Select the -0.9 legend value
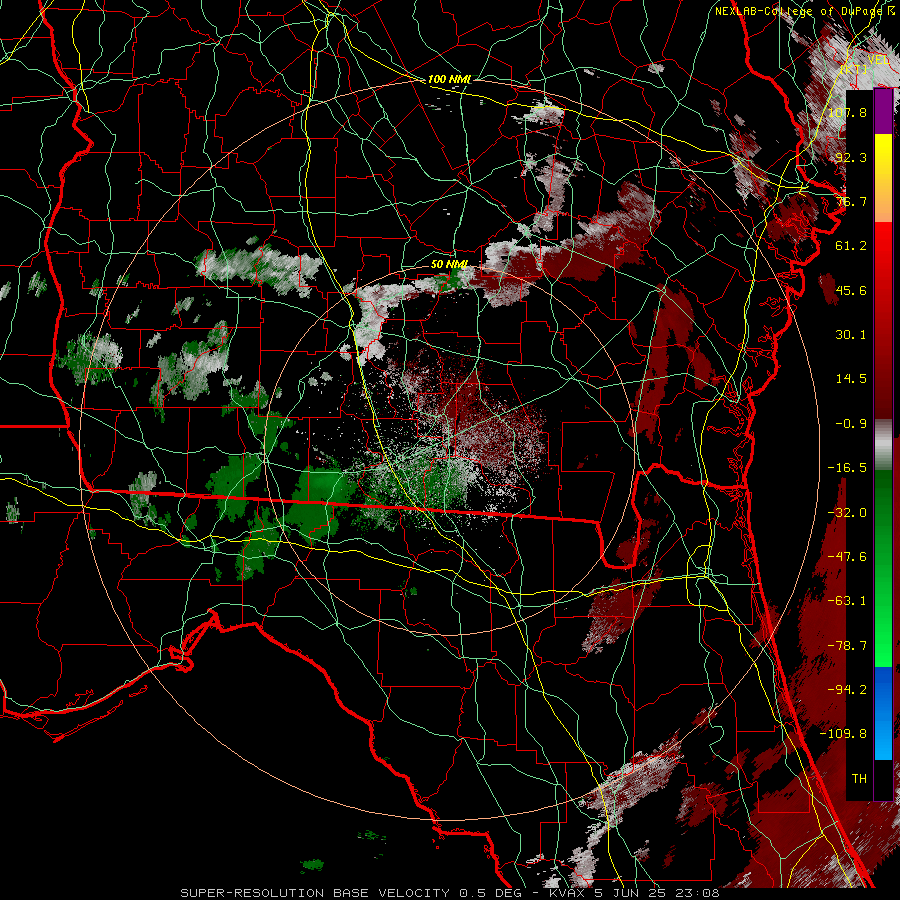The image size is (900, 900). point(851,424)
